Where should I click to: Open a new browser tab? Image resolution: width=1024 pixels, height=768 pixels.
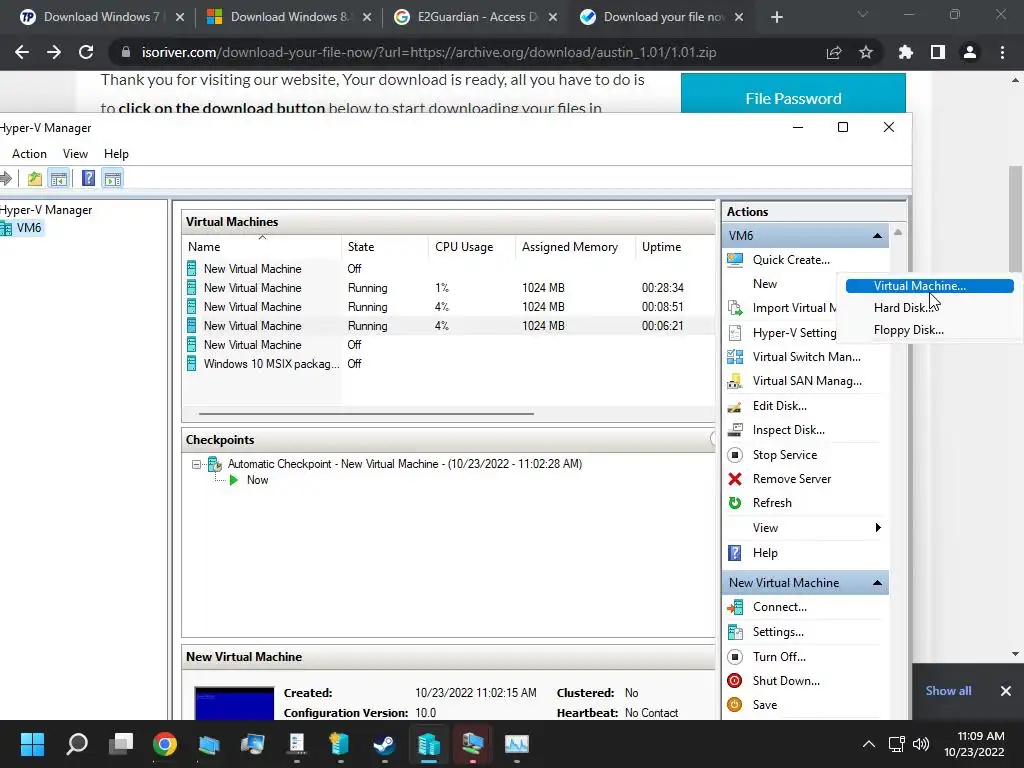pos(776,17)
